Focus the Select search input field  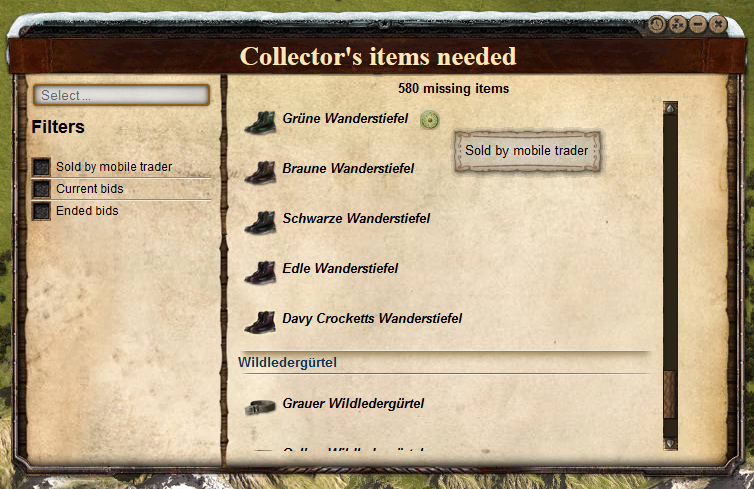(x=122, y=95)
